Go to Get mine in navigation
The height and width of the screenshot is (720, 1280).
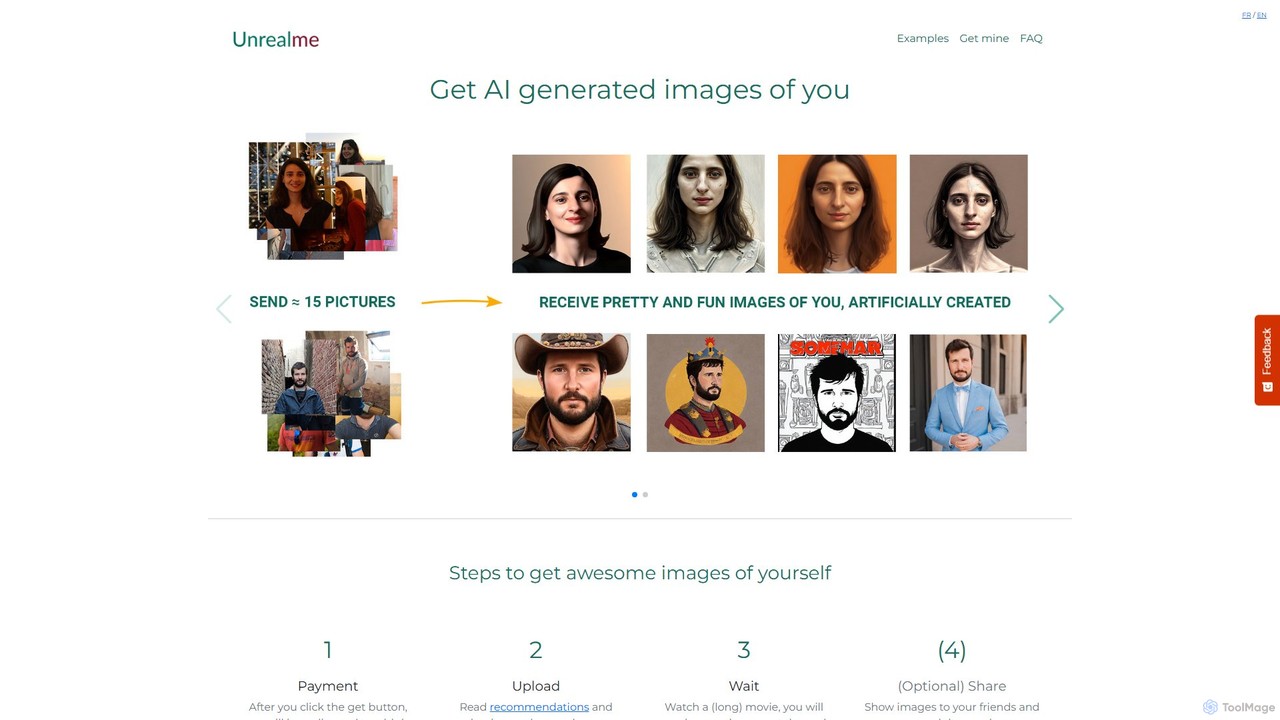(x=984, y=38)
